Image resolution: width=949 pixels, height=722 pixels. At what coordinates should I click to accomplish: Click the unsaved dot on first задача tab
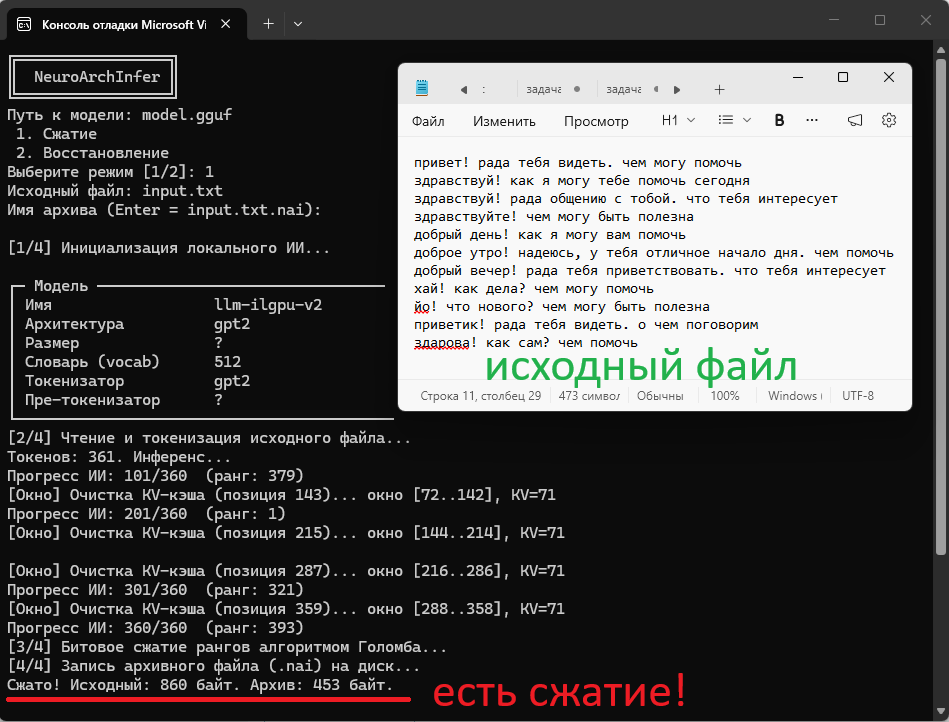click(577, 90)
